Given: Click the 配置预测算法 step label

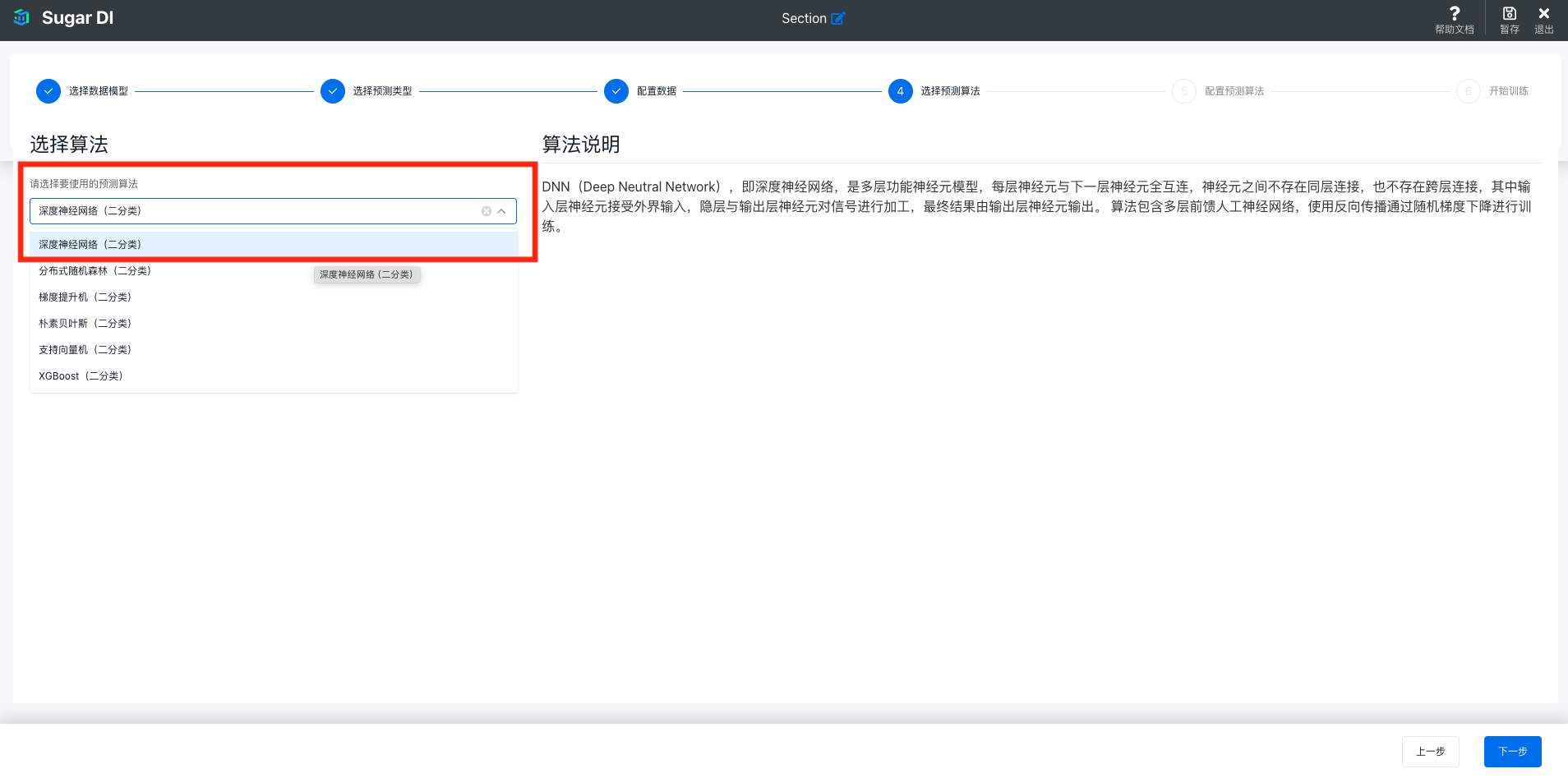Looking at the screenshot, I should click(1234, 91).
